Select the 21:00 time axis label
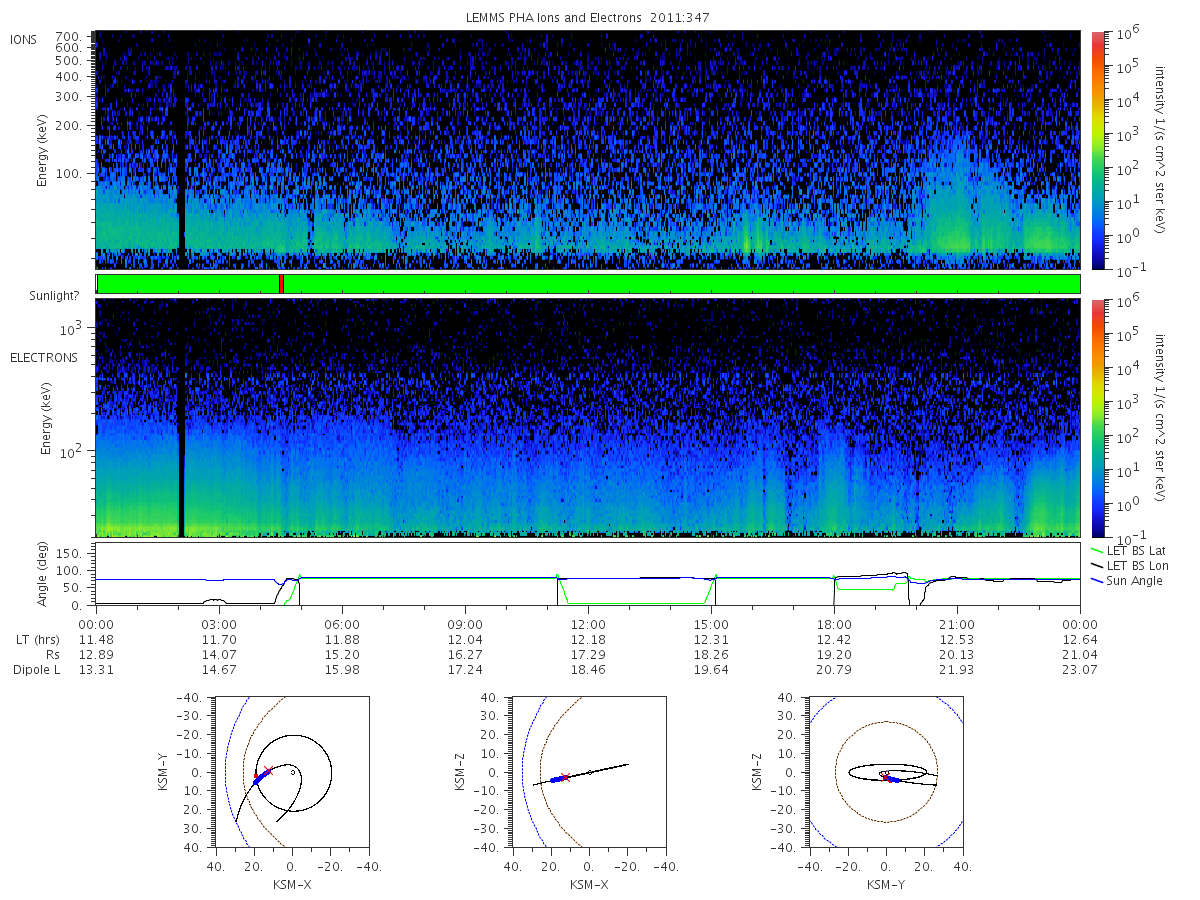Screen dimensions: 1200x900 click(957, 623)
